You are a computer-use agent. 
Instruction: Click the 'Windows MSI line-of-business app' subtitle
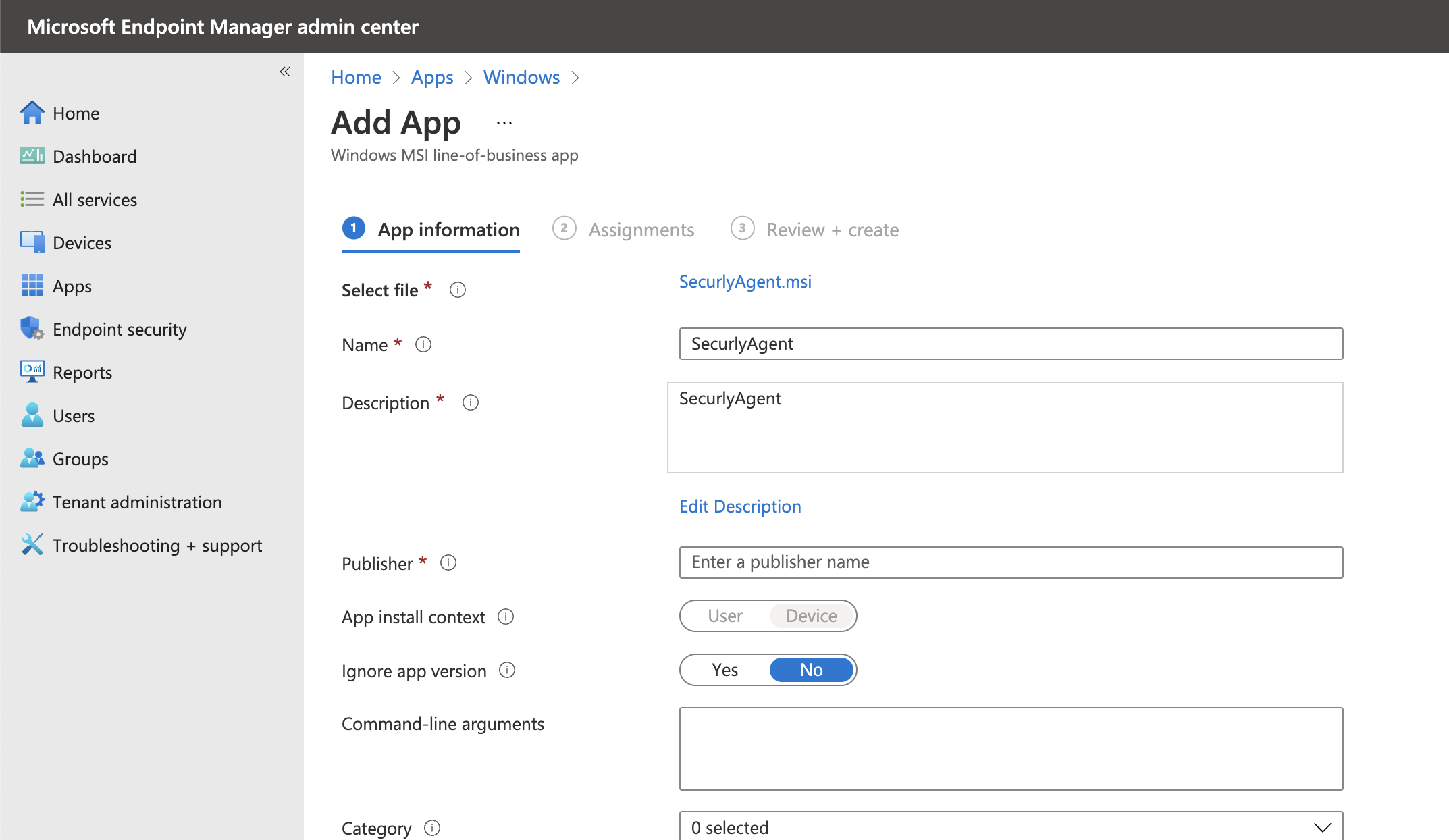pos(454,155)
